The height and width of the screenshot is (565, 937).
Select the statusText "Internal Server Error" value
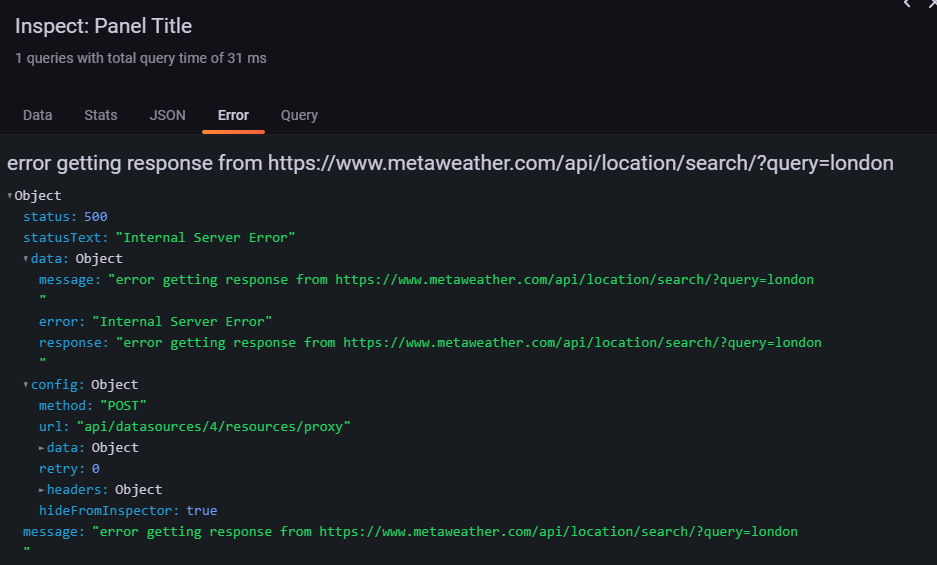pos(205,237)
